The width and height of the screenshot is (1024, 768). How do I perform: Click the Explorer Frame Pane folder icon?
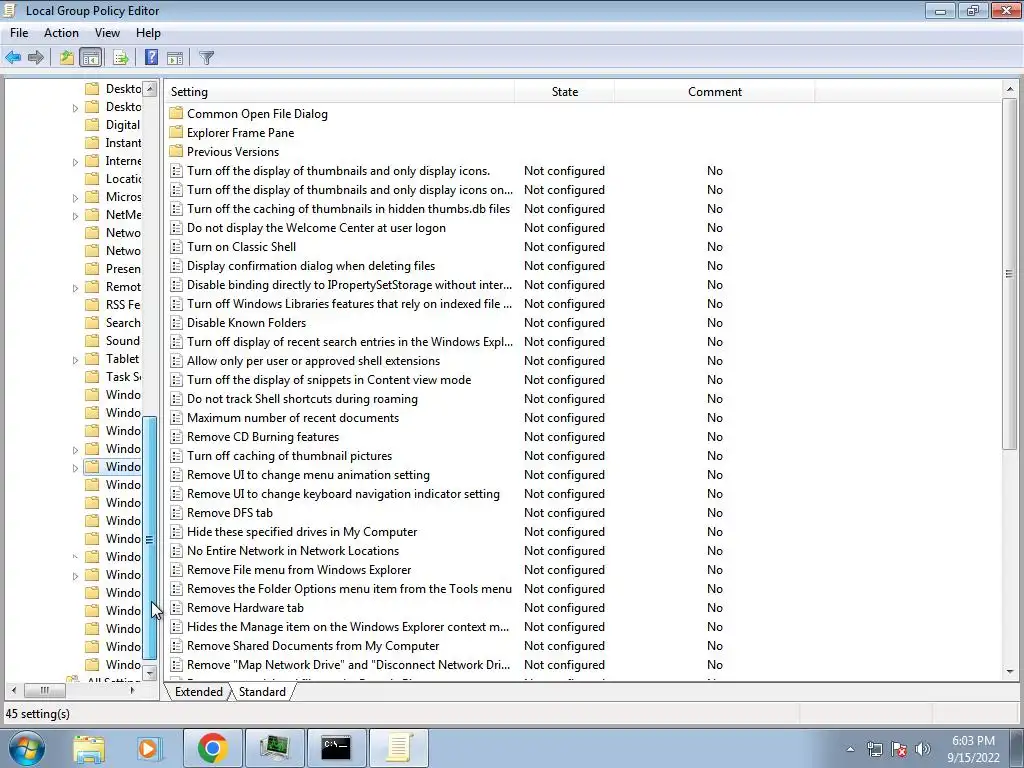coord(176,133)
